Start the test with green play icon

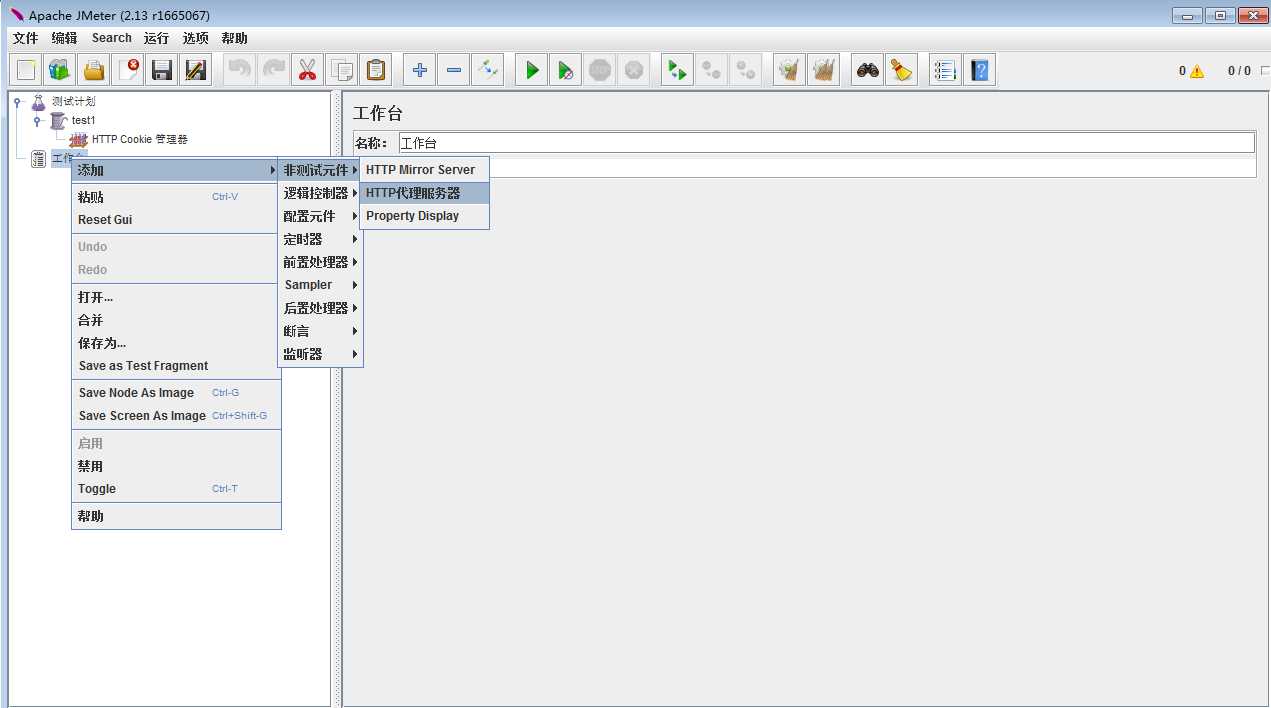(x=532, y=70)
